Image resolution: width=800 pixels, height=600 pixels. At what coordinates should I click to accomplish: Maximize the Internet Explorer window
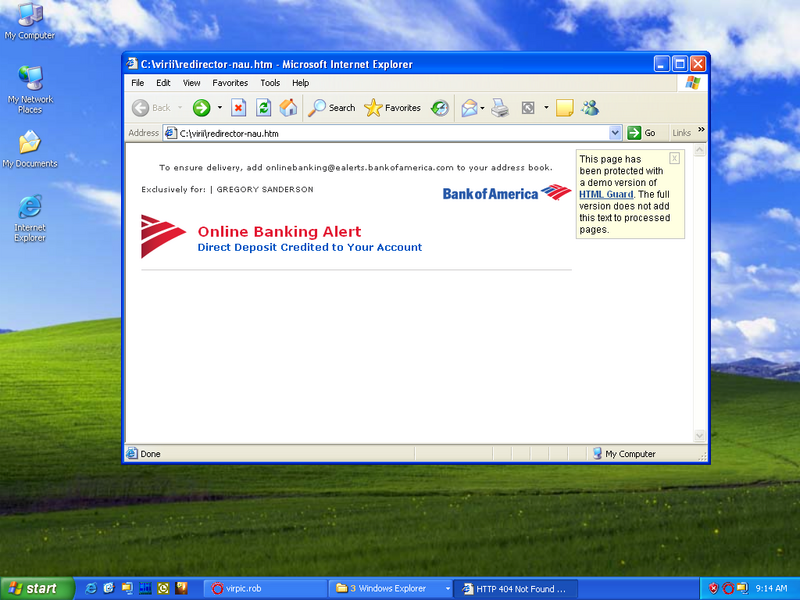coord(680,64)
